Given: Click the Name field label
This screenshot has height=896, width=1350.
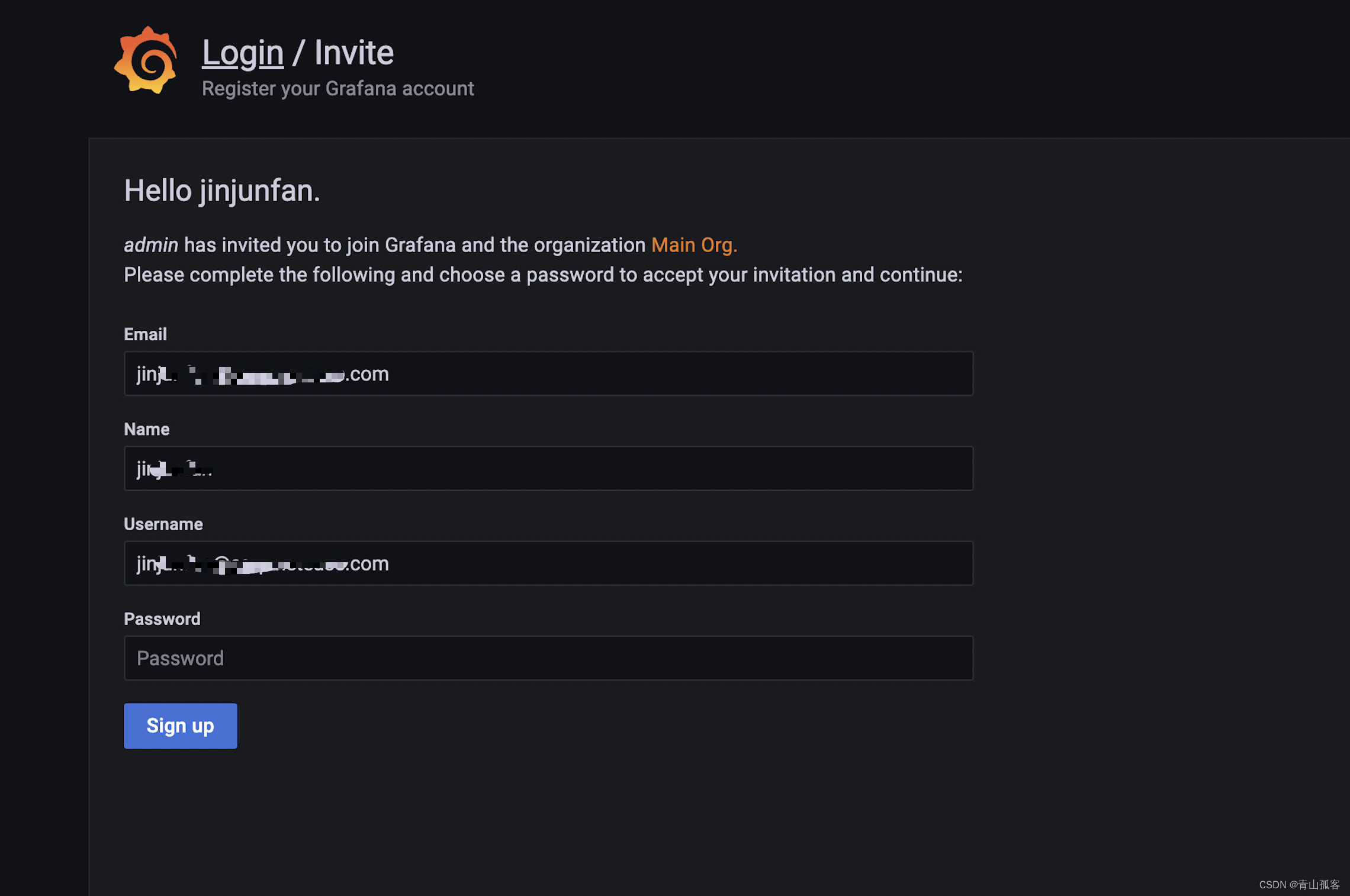Looking at the screenshot, I should 146,429.
